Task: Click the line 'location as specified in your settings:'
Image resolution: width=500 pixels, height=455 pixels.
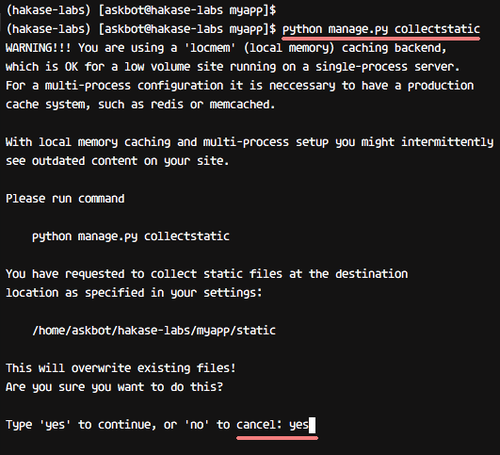Action: click(x=134, y=293)
